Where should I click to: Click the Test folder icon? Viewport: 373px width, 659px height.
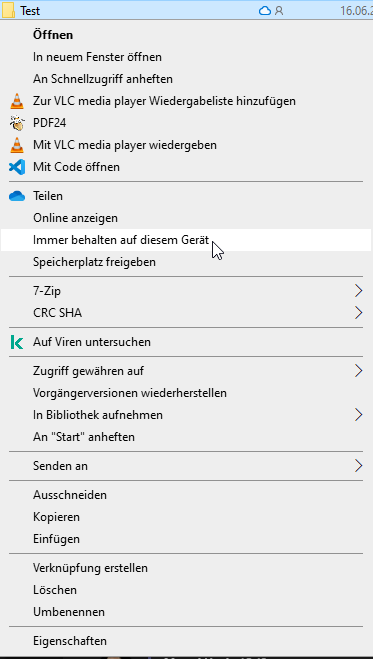[9, 10]
